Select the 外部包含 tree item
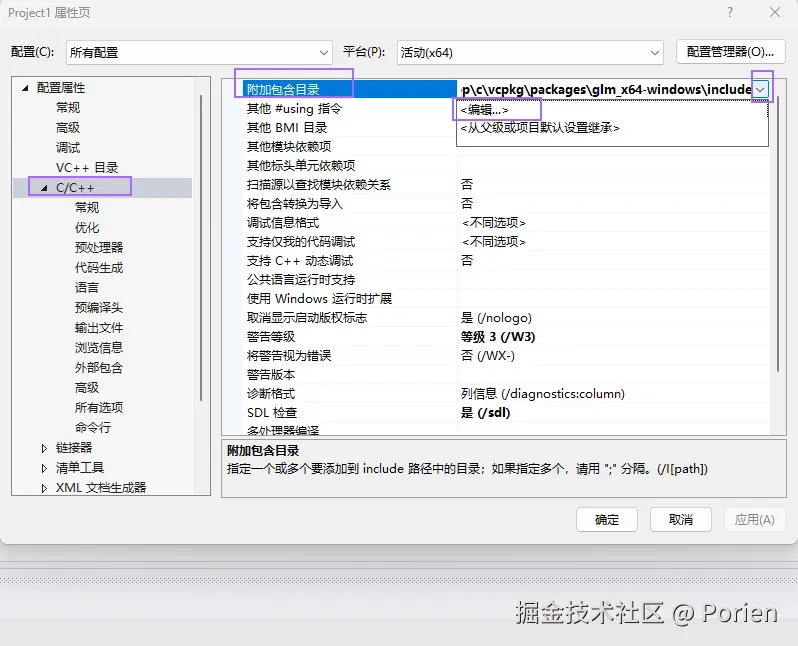Image resolution: width=798 pixels, height=646 pixels. point(99,368)
